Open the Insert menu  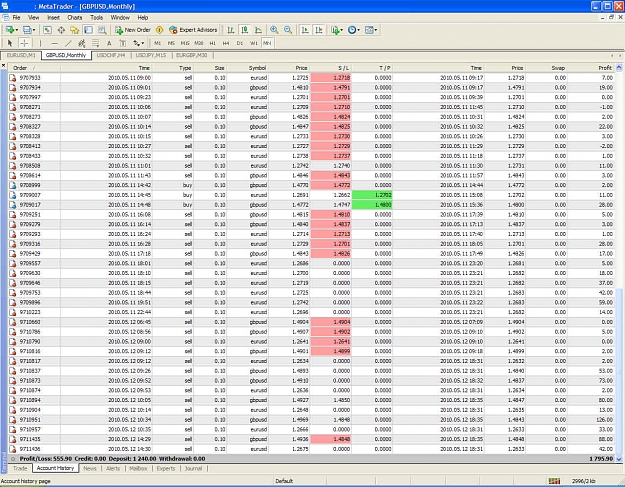click(53, 18)
